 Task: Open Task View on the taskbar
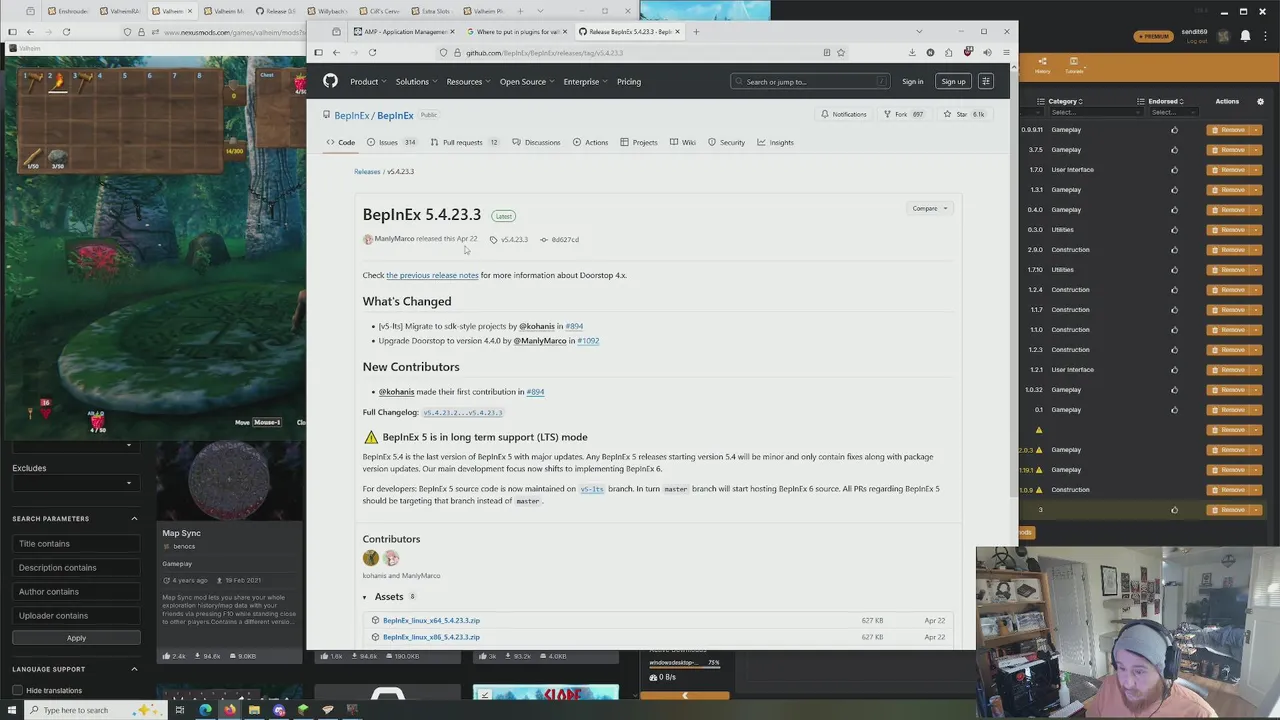coord(180,710)
